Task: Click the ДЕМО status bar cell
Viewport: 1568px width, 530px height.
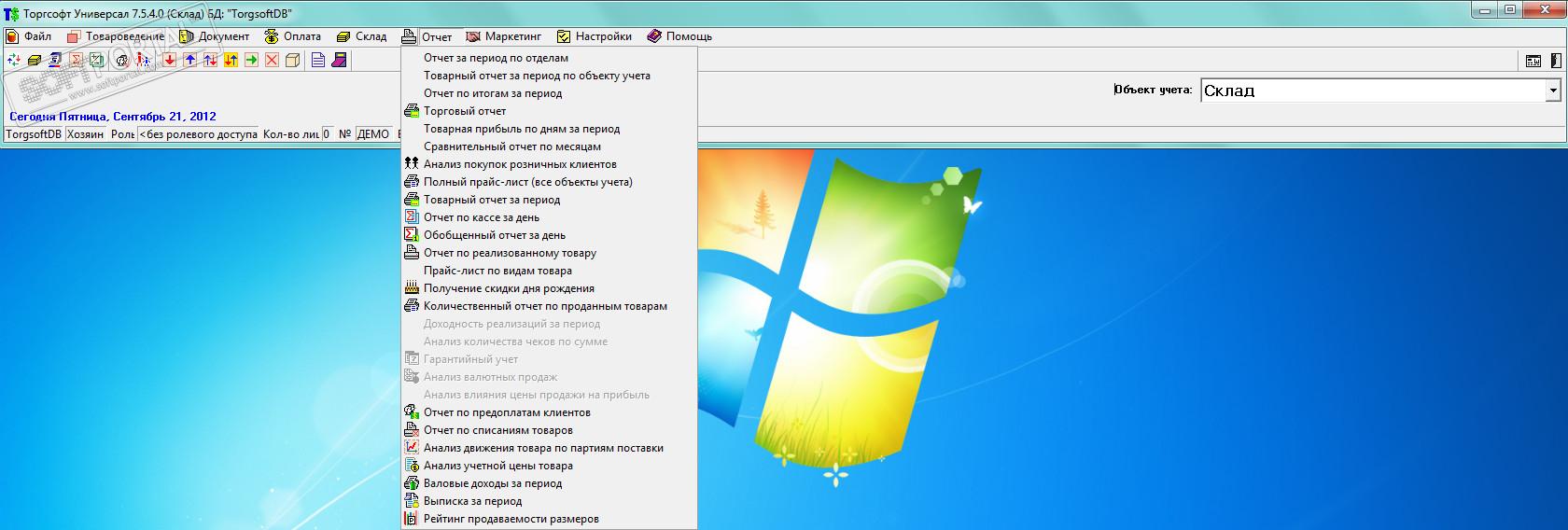Action: 373,134
